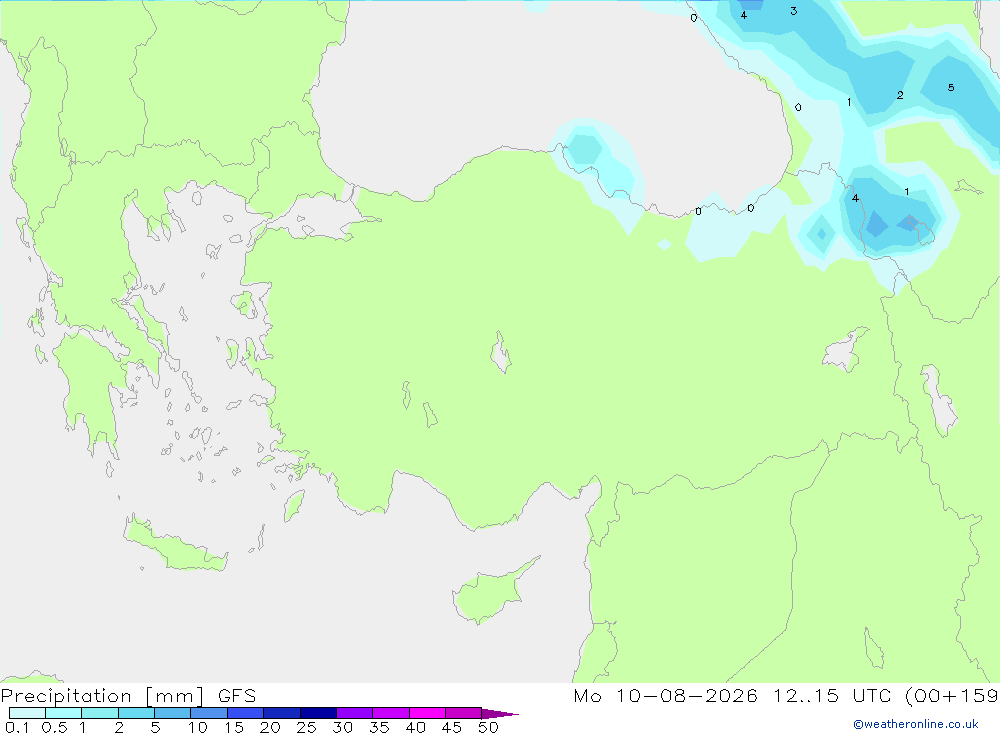
Task: Select the '(00+159' forecast offset text
Action: point(952,695)
